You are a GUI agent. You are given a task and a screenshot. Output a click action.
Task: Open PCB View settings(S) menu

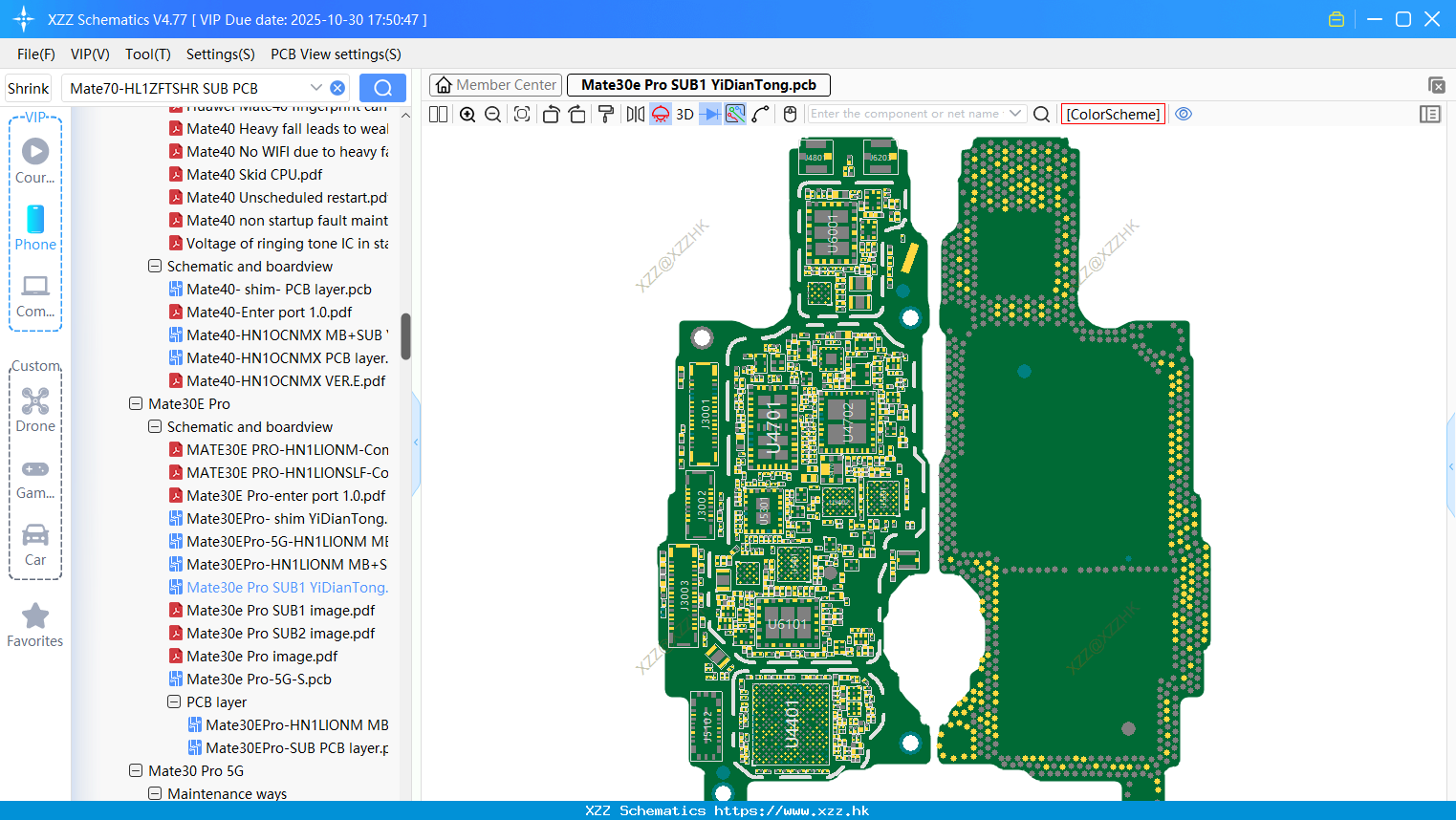click(336, 54)
